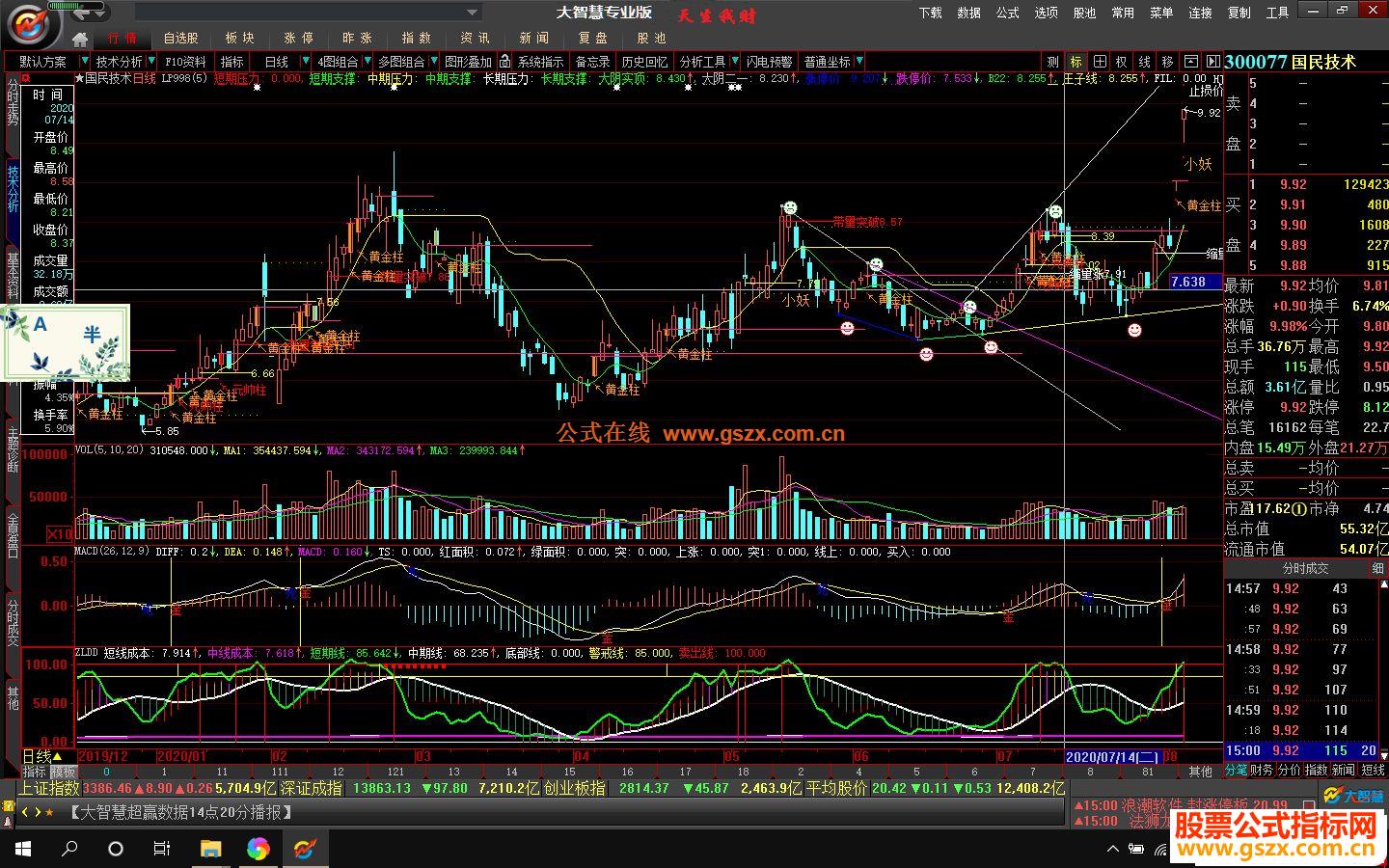Open Cortana circle on taskbar
1389x868 pixels.
pos(116,849)
